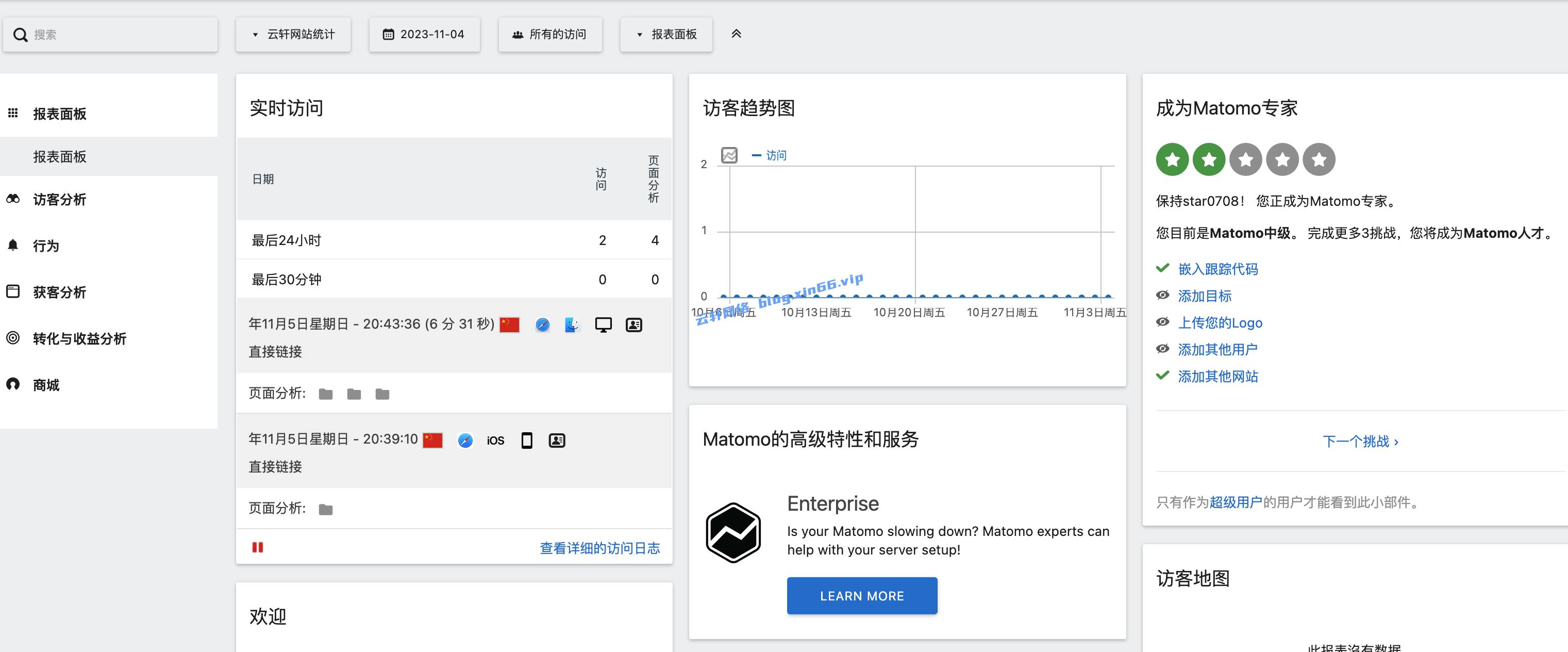The width and height of the screenshot is (1568, 652).
Task: Click 添加目标 challenge link
Action: (x=1205, y=296)
